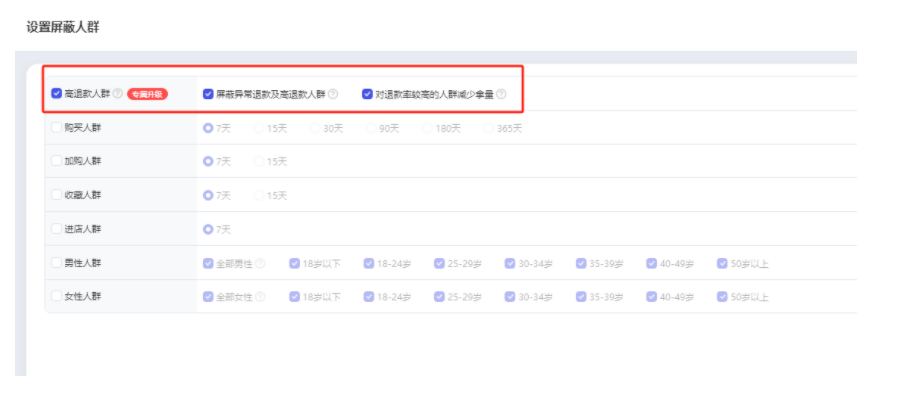Viewport: 909px width, 393px height.
Task: Toggle 18岁以下 in the 男性人群 row
Action: pos(294,263)
